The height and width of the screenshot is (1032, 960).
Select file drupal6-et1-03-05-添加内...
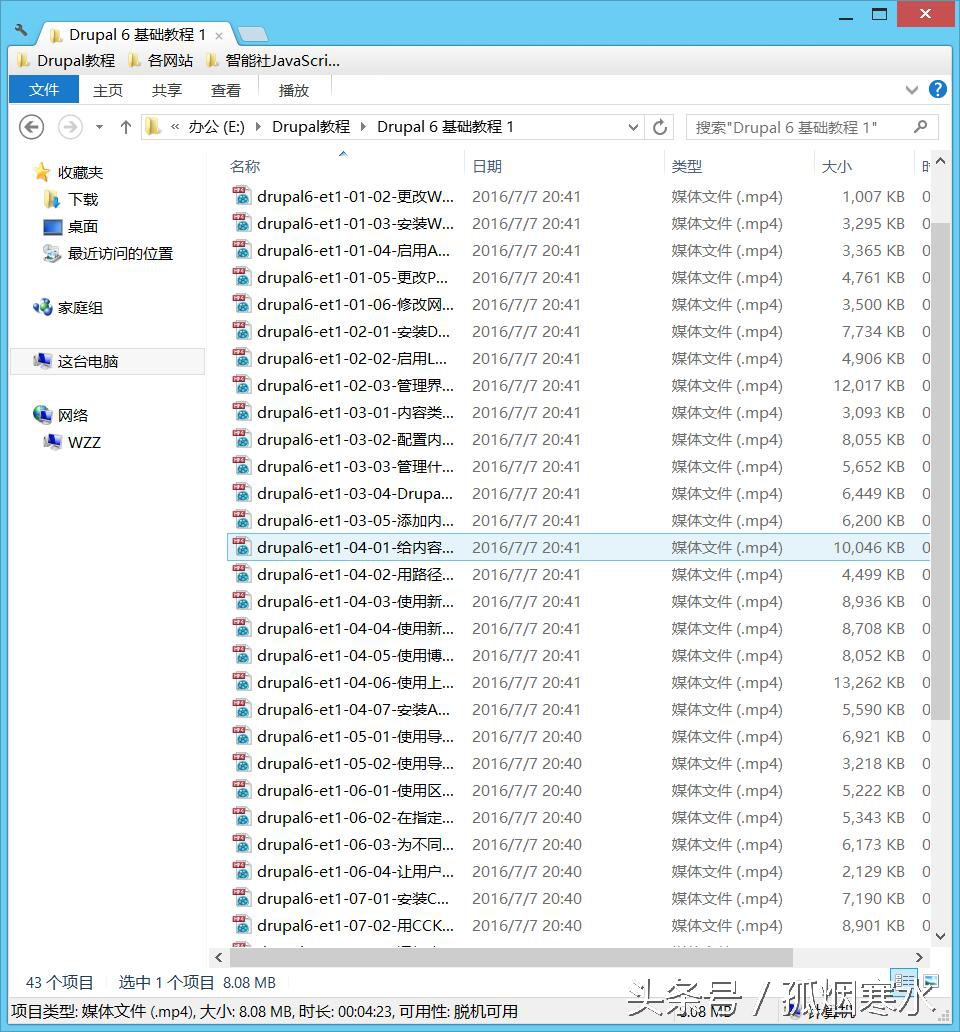tap(355, 521)
